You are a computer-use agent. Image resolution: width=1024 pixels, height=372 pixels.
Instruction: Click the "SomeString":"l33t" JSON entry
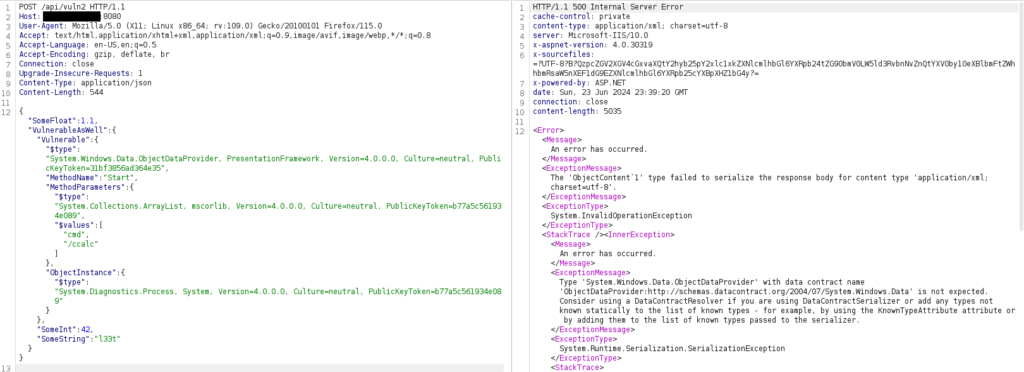click(79, 338)
